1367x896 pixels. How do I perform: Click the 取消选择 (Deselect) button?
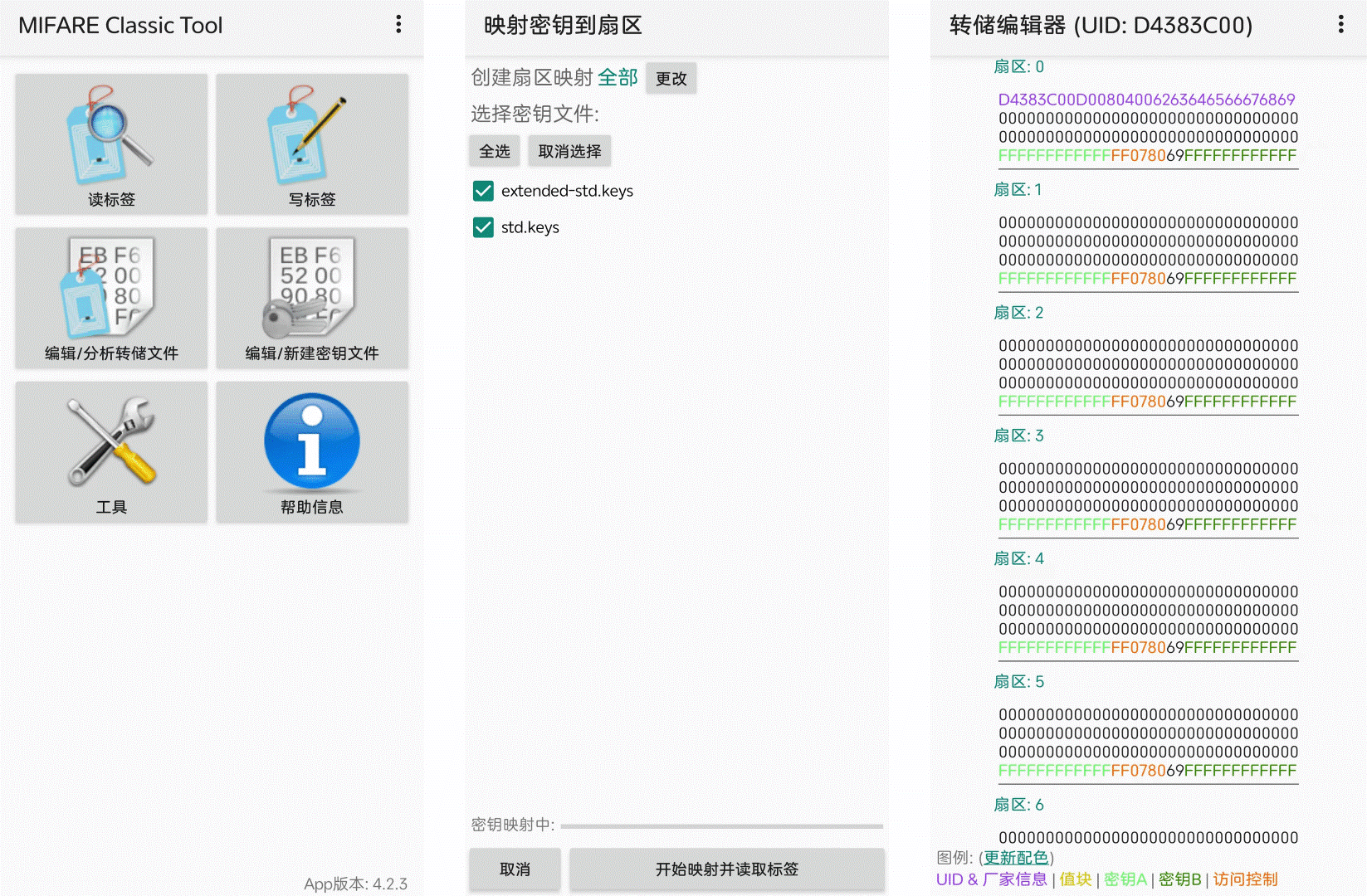(569, 151)
